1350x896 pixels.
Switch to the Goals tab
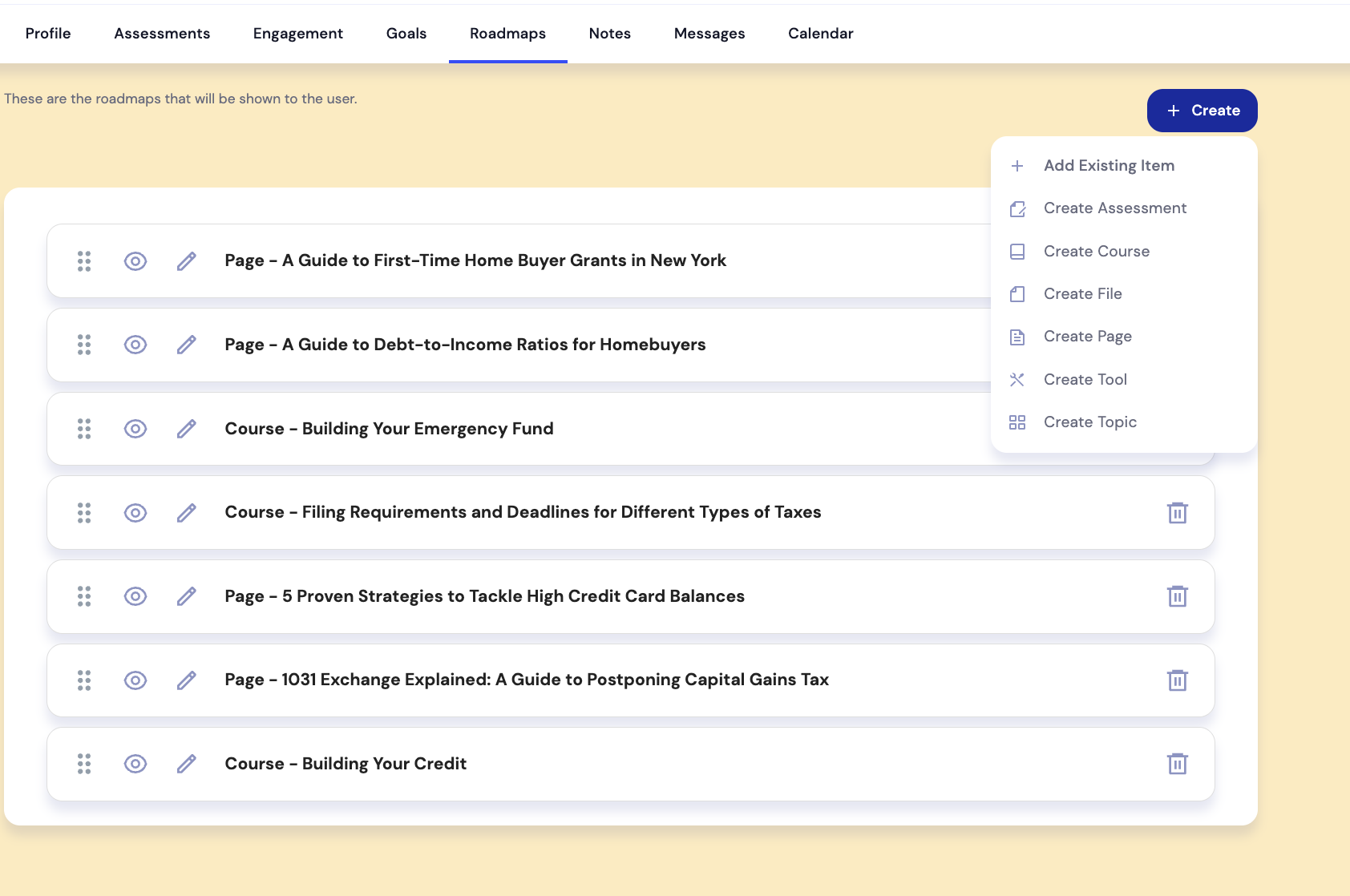coord(406,33)
